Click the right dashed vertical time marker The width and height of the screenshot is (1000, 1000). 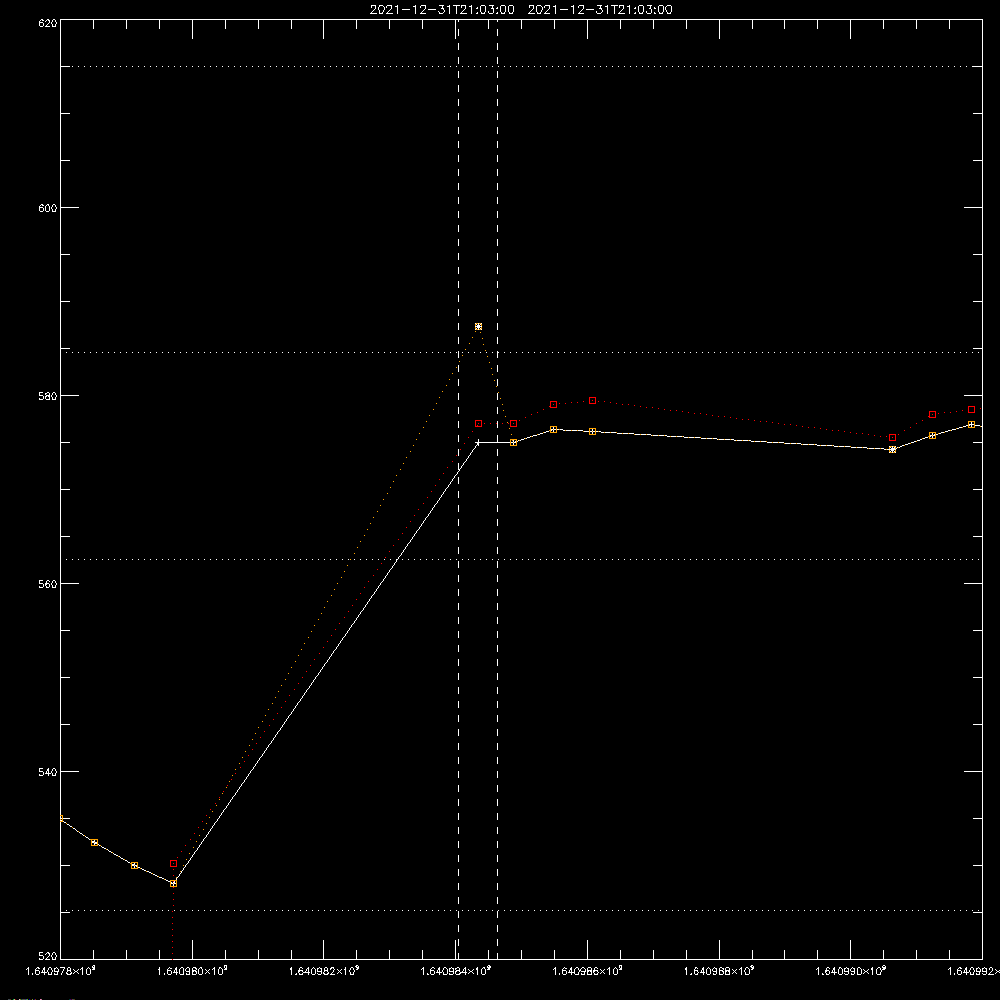[497, 489]
